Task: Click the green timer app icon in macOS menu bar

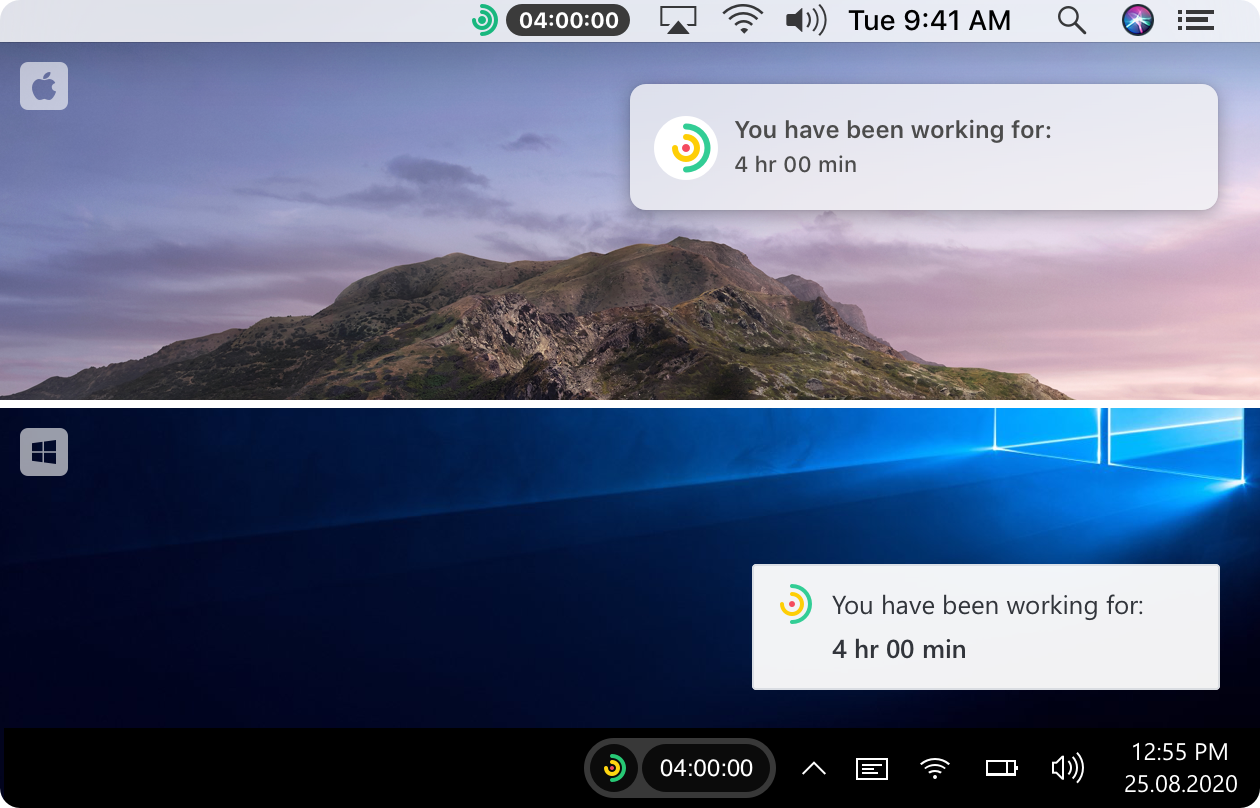Action: coord(485,20)
